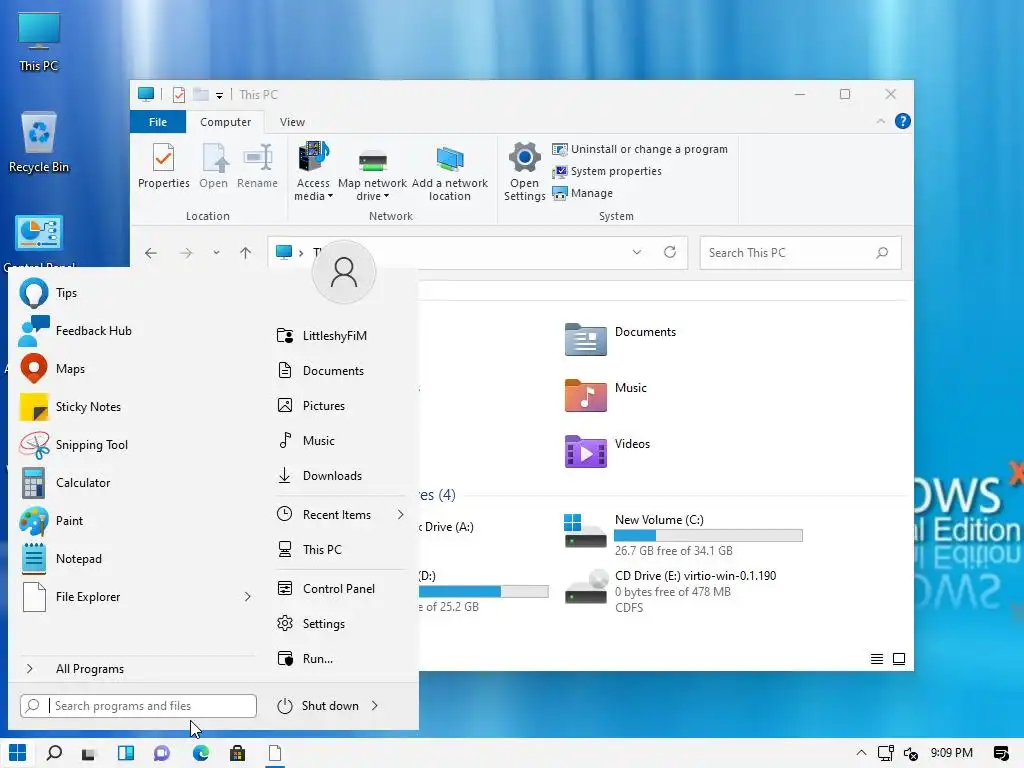Open This PC from Start menu
This screenshot has height=768, width=1024.
point(340,550)
